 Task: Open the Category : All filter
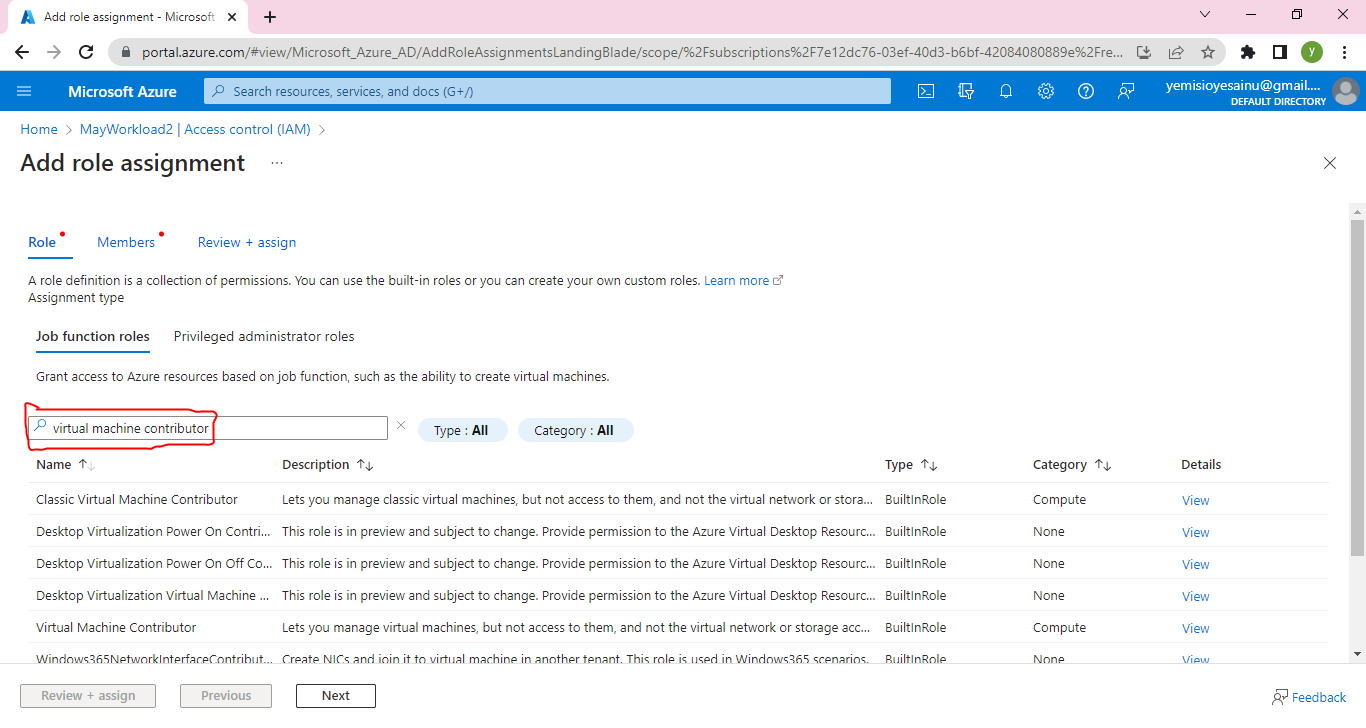575,430
